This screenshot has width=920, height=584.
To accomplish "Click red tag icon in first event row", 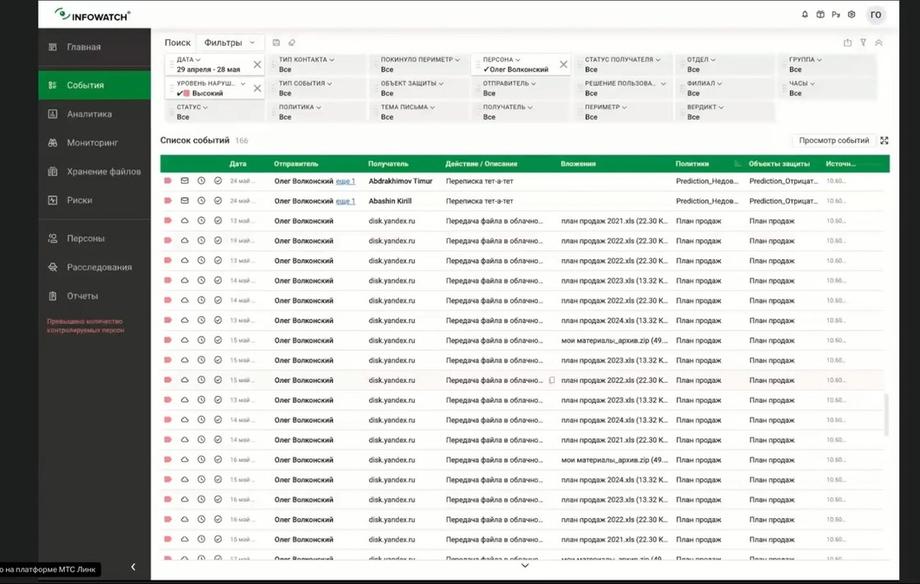I will (168, 181).
